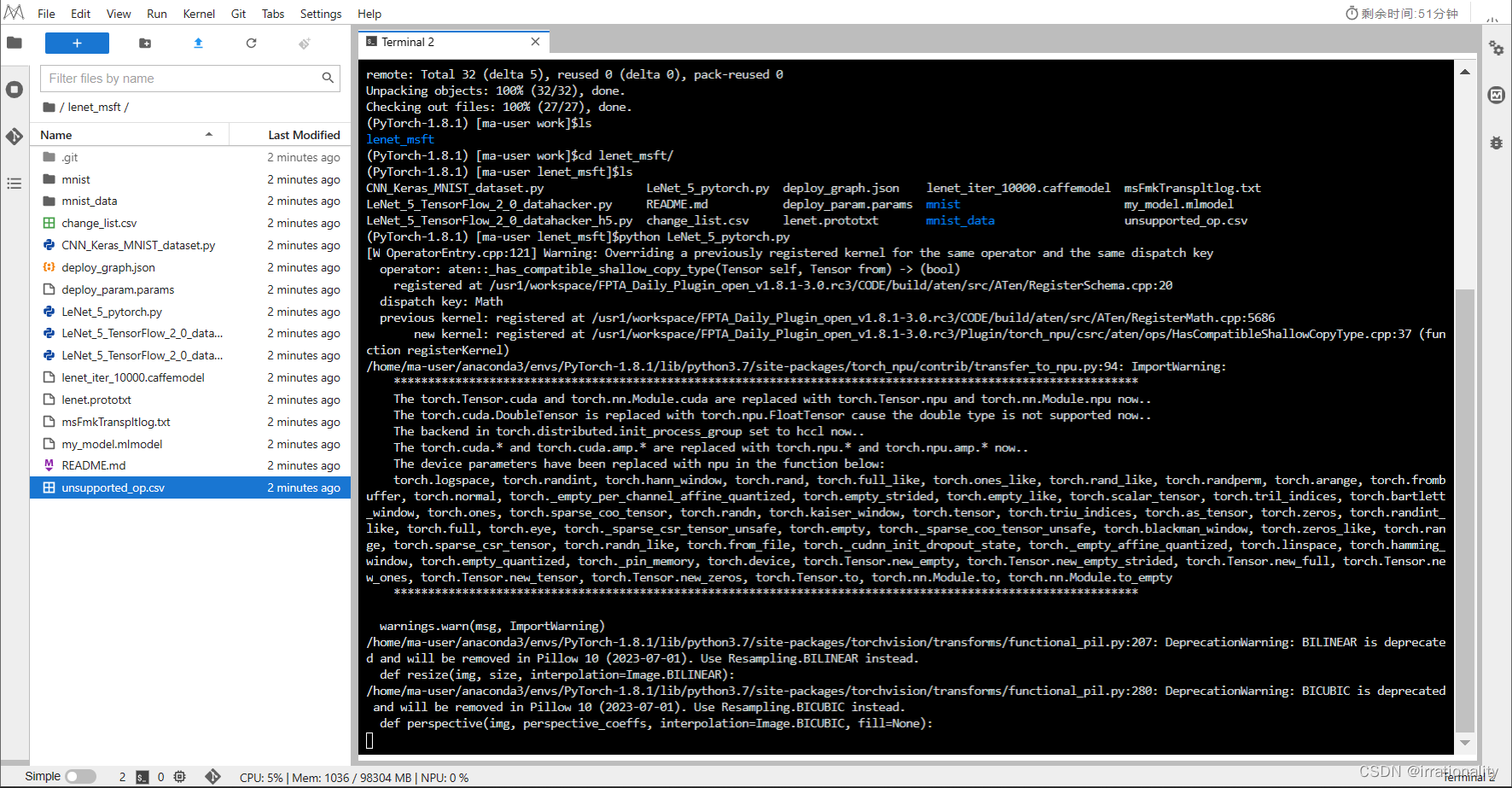Viewport: 1512px width, 788px height.
Task: Open the Tabs menu
Action: [x=273, y=14]
